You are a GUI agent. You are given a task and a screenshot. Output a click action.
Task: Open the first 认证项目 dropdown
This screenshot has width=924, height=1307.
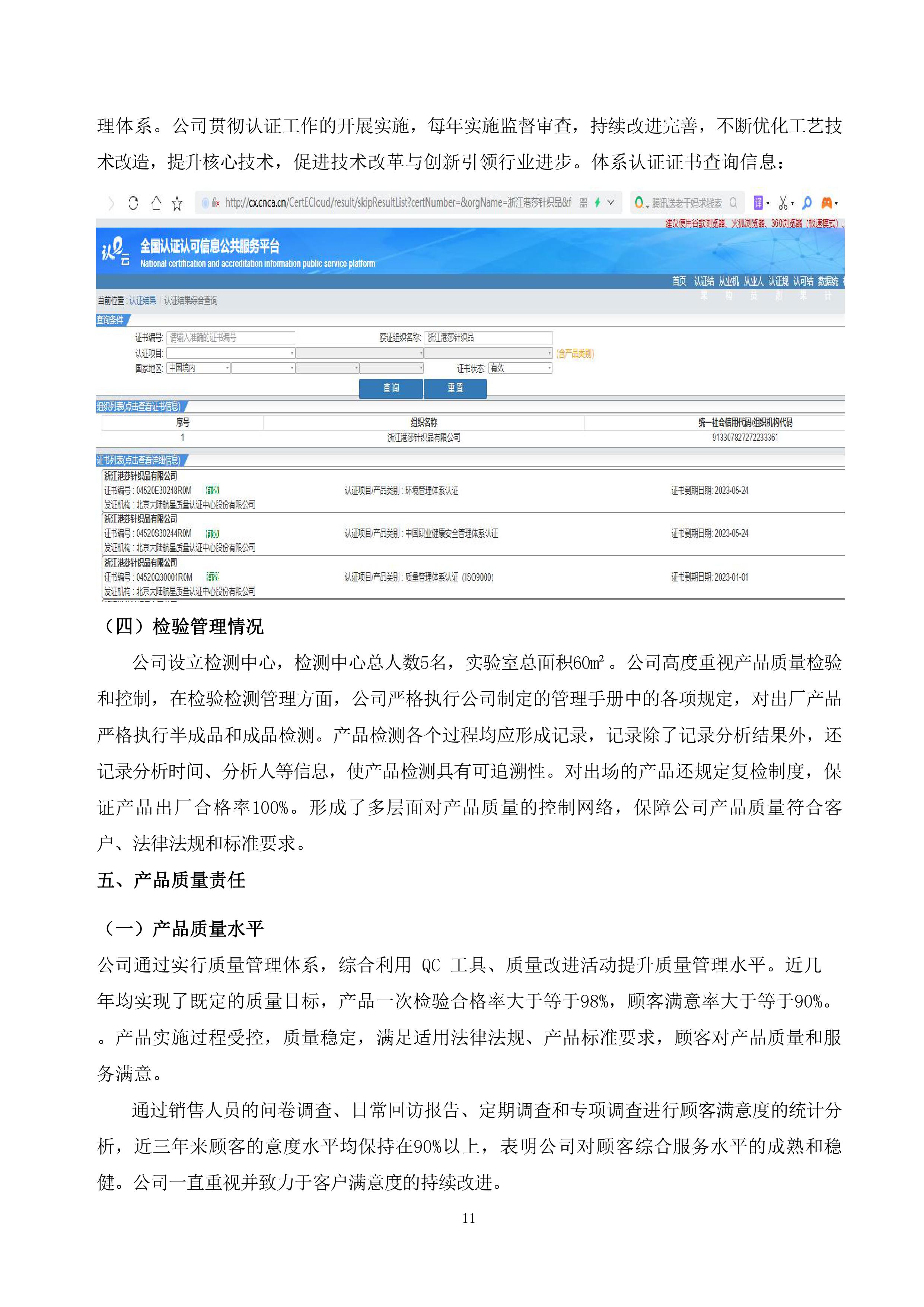230,353
